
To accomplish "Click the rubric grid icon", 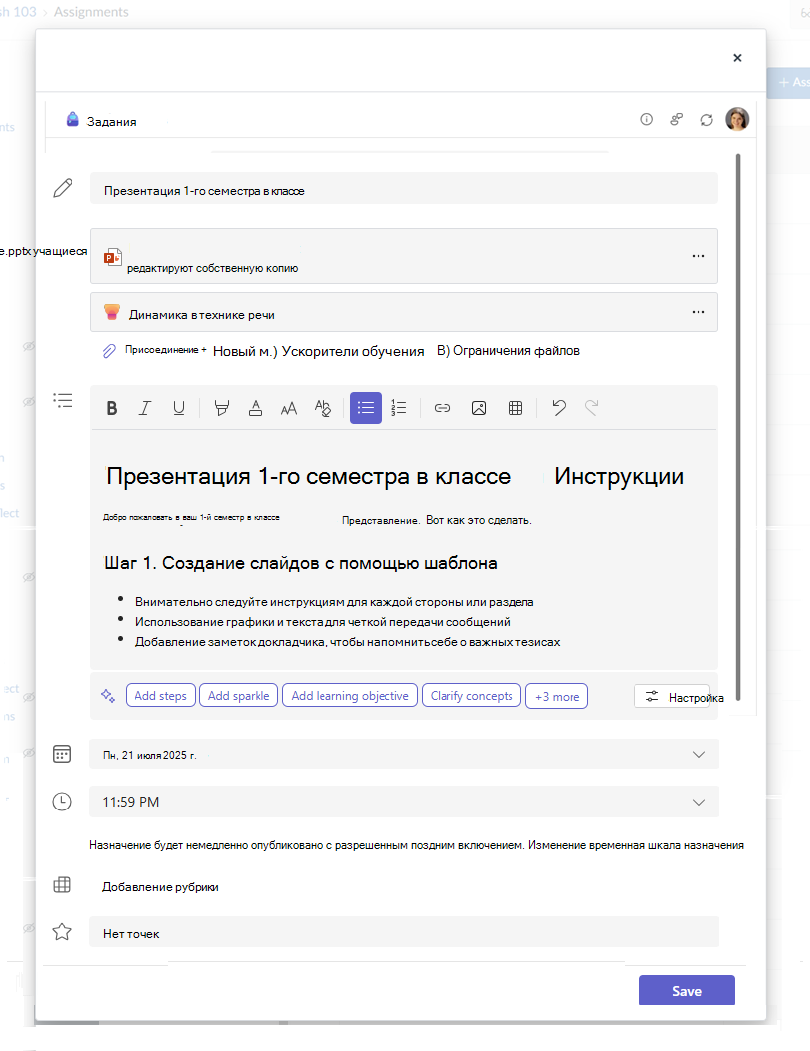I will point(62,885).
